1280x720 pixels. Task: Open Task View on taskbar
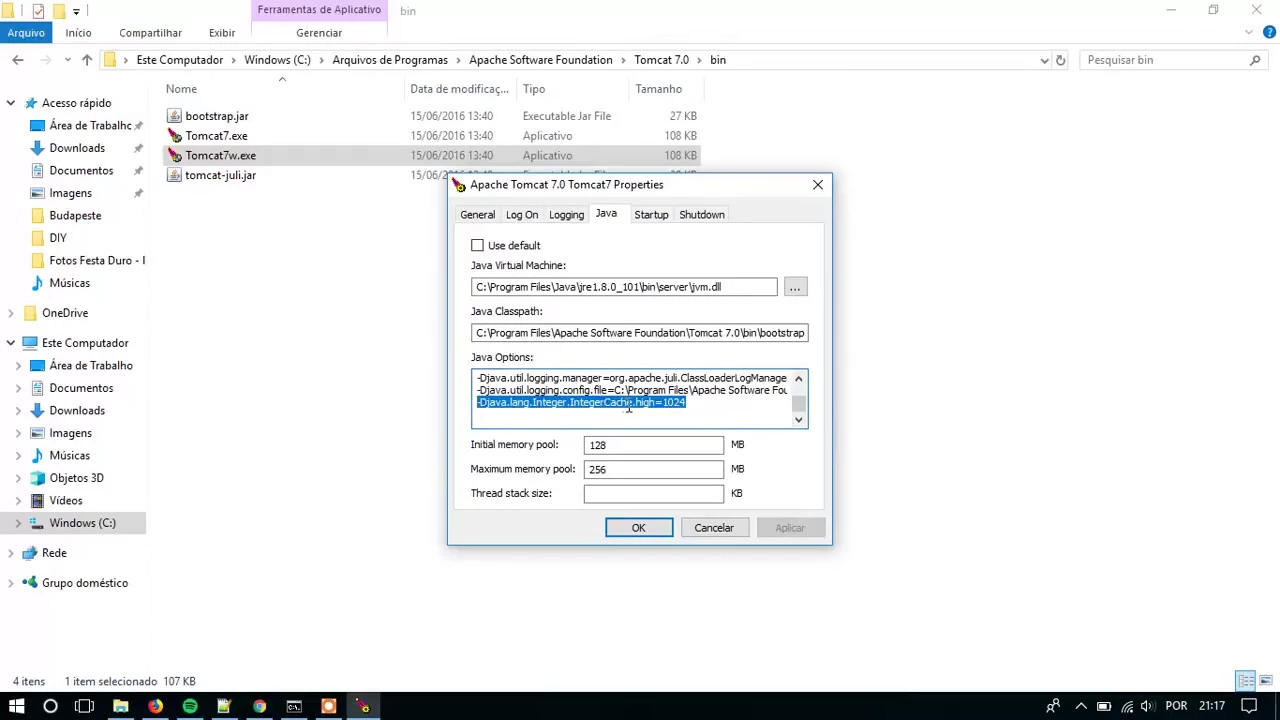tap(84, 706)
